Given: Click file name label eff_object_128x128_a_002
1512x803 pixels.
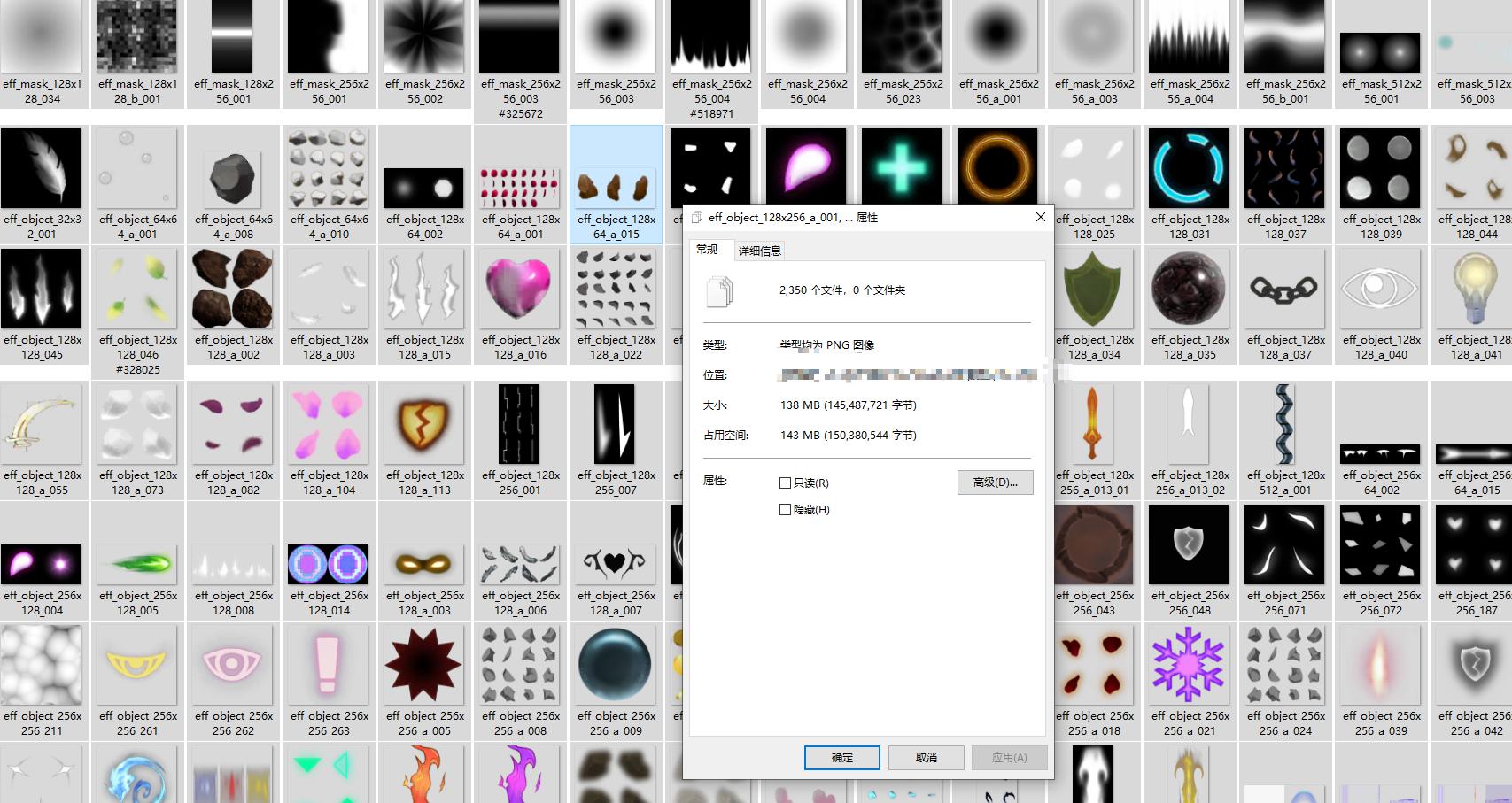Looking at the screenshot, I should (234, 347).
